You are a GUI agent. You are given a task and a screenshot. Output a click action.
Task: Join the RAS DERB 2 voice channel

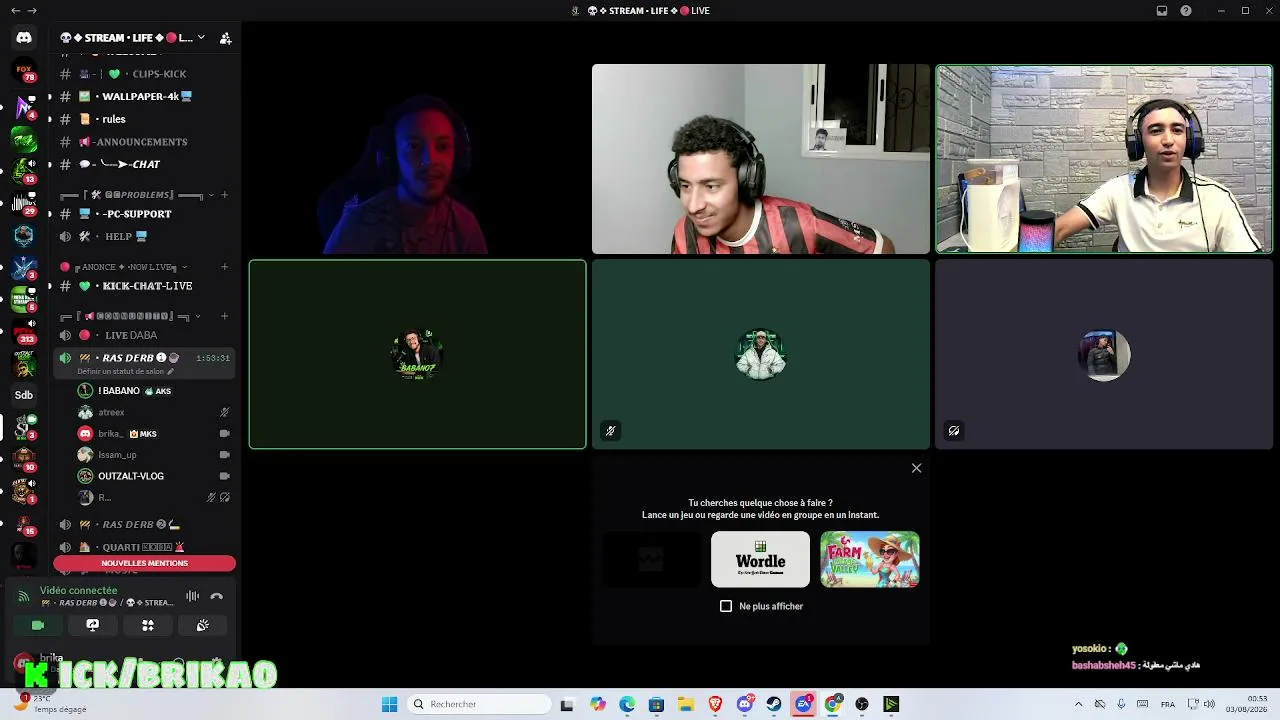pos(144,524)
